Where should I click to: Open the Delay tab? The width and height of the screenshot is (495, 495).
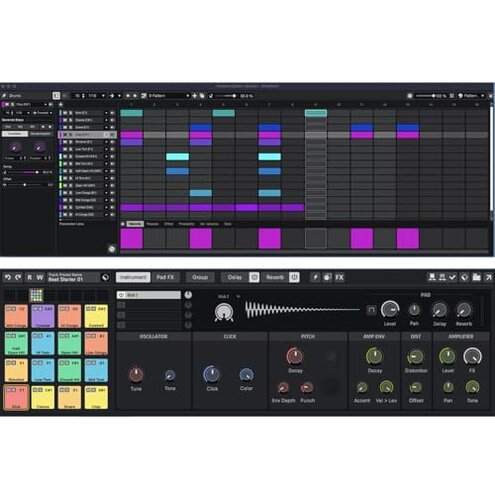(x=235, y=277)
